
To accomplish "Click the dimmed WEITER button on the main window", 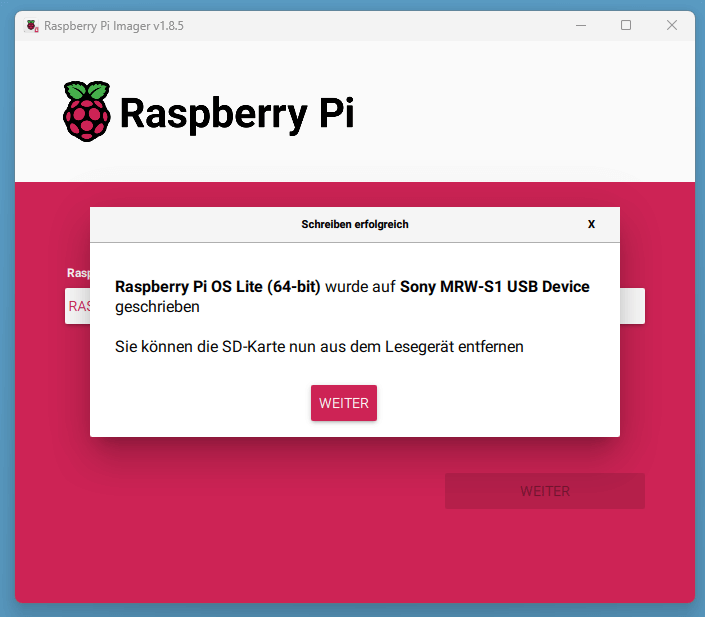I will click(545, 491).
